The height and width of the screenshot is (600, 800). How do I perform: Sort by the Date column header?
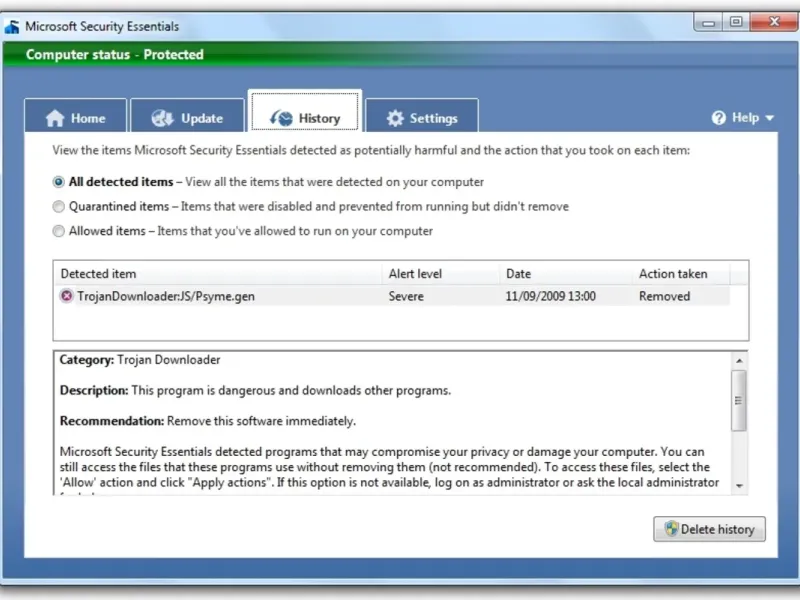(566, 273)
